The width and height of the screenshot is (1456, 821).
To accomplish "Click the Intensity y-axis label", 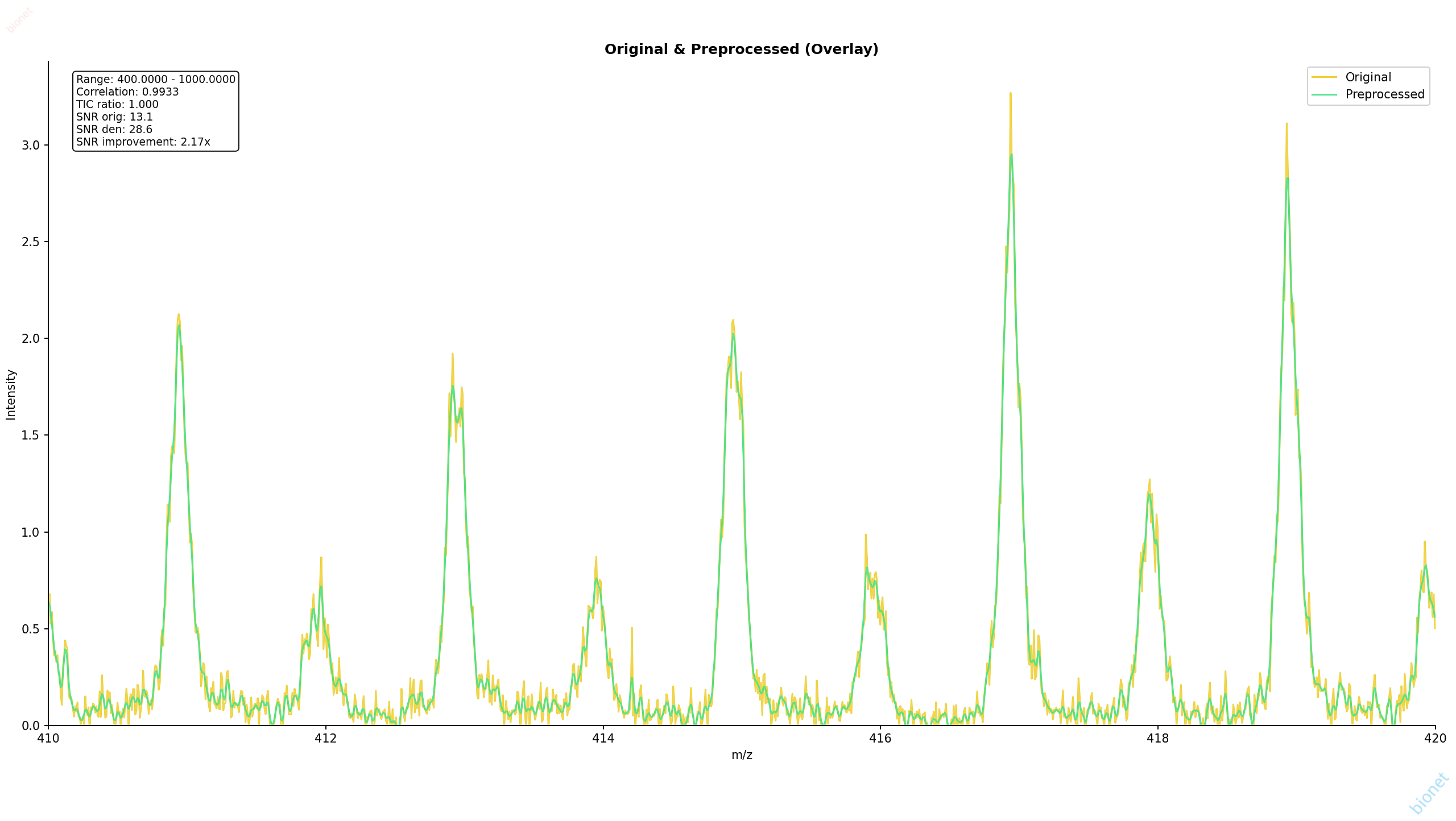I will pyautogui.click(x=11, y=395).
